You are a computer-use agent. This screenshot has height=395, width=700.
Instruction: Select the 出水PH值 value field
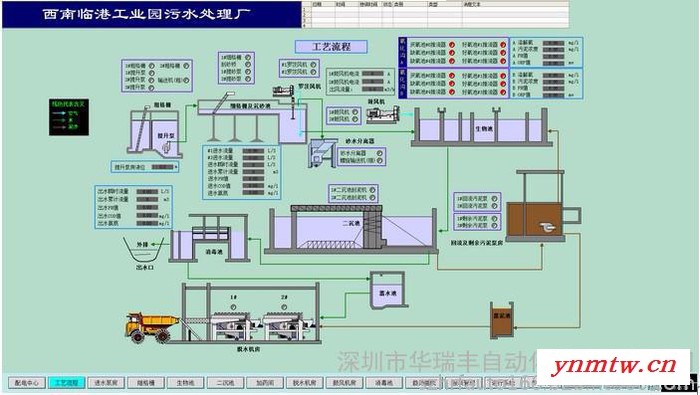pos(147,208)
